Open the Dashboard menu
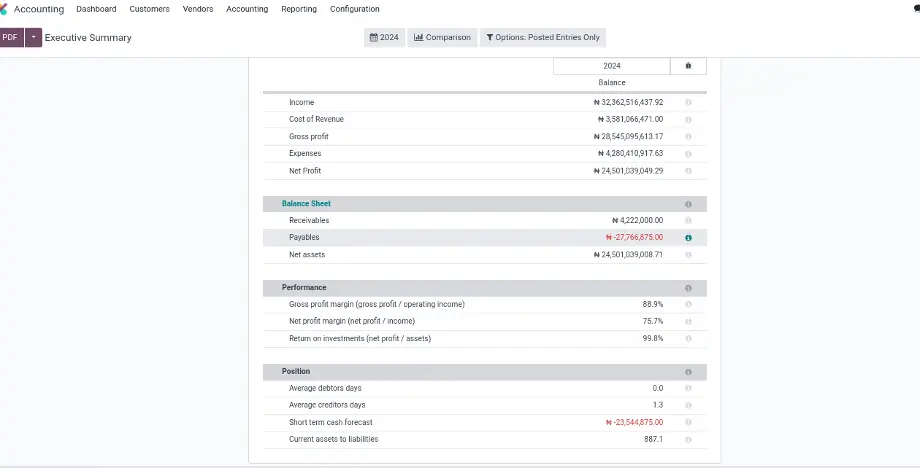This screenshot has height=468, width=920. [96, 9]
